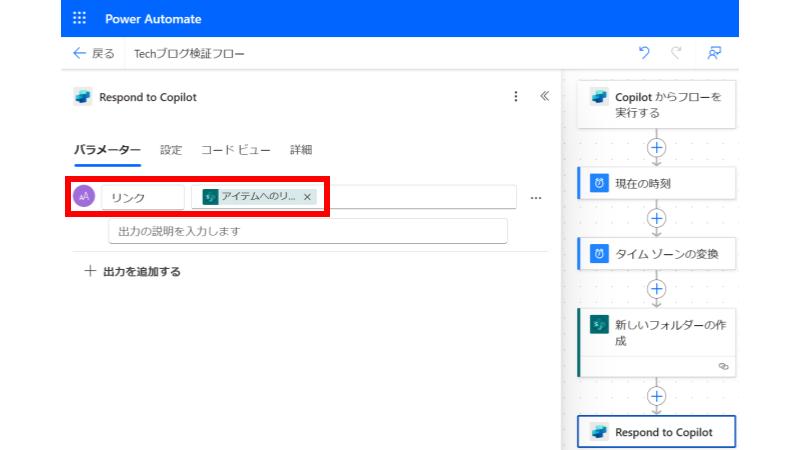Click the text type AA output icon
The width and height of the screenshot is (800, 450).
(84, 196)
